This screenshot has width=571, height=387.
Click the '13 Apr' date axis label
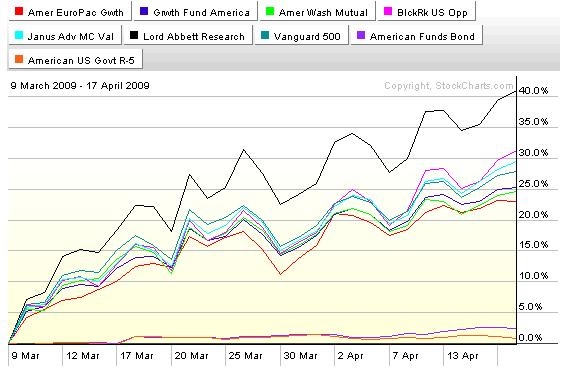coord(462,356)
